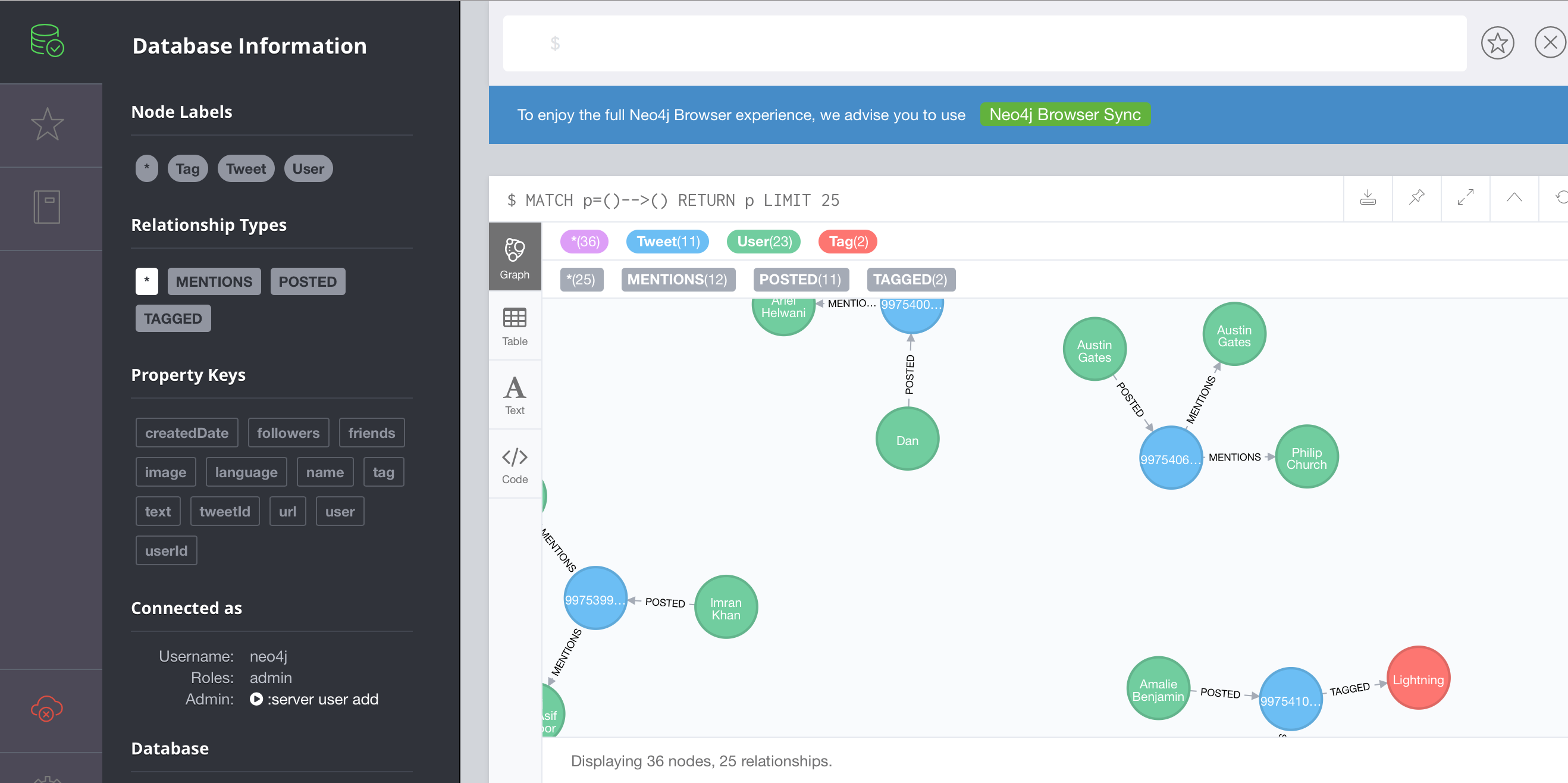Focus the Cypher command input field
The width and height of the screenshot is (1568, 783).
point(984,43)
